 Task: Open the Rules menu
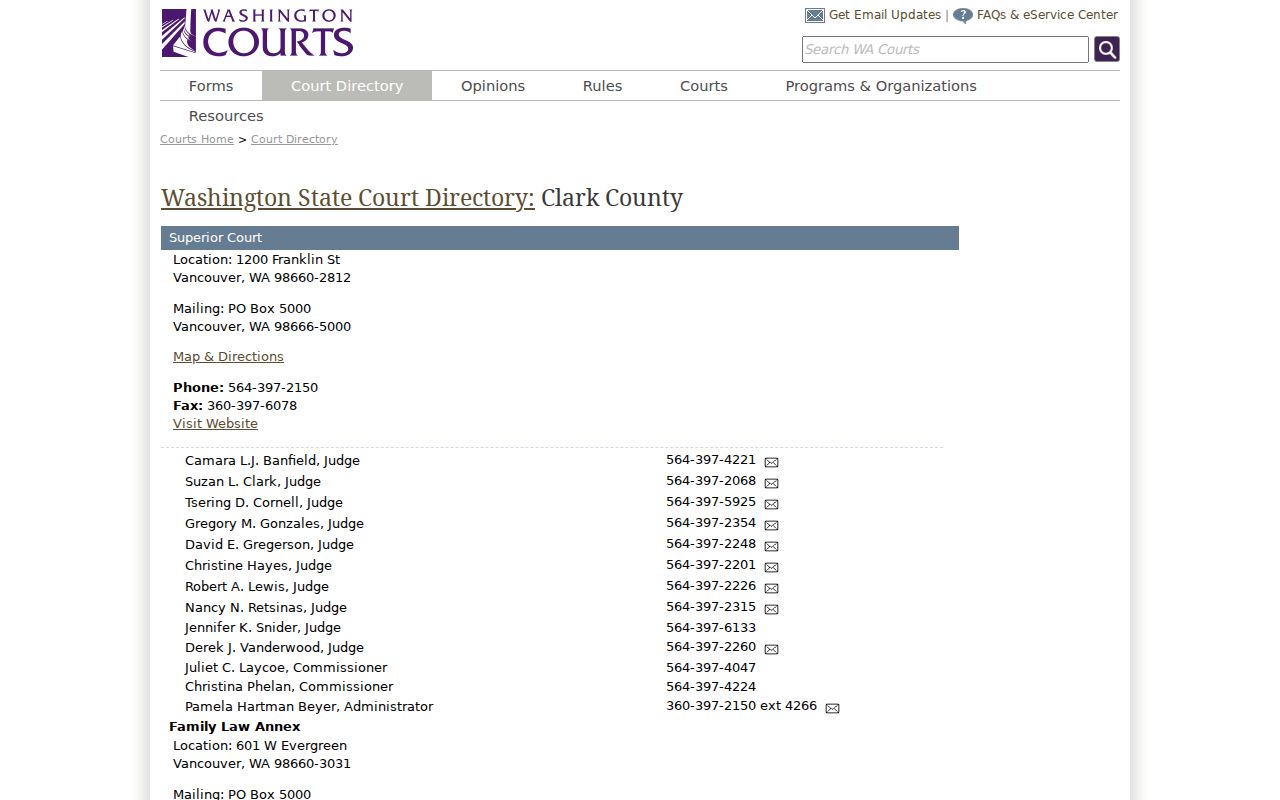[602, 86]
